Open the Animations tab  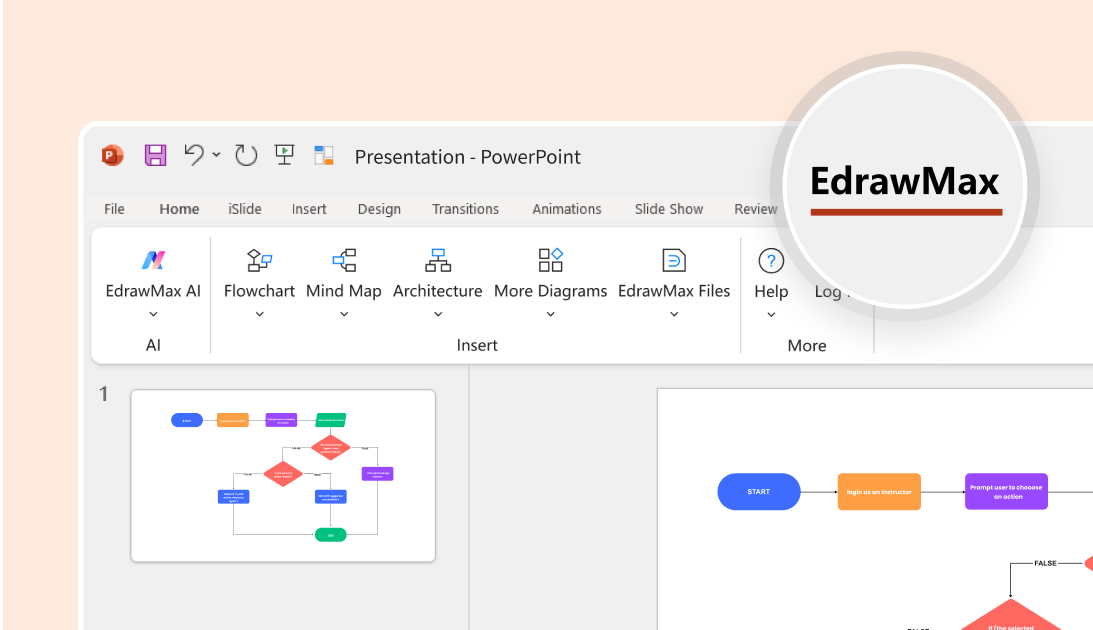click(x=567, y=209)
